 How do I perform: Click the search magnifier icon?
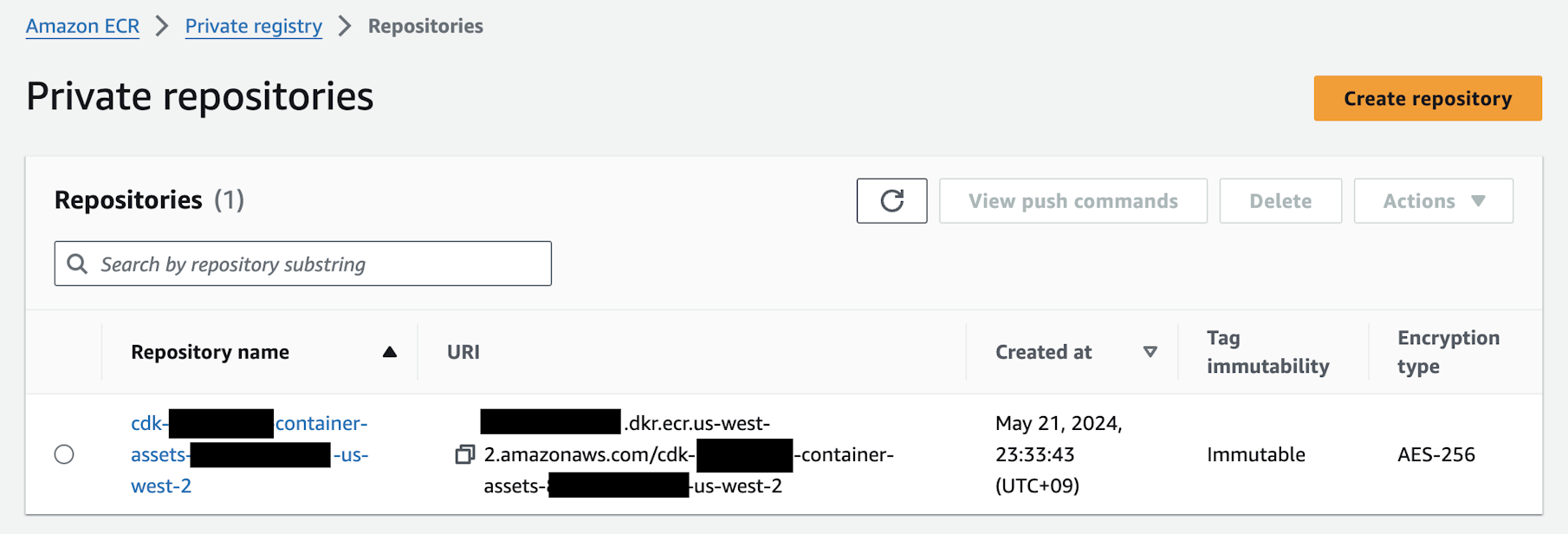77,264
